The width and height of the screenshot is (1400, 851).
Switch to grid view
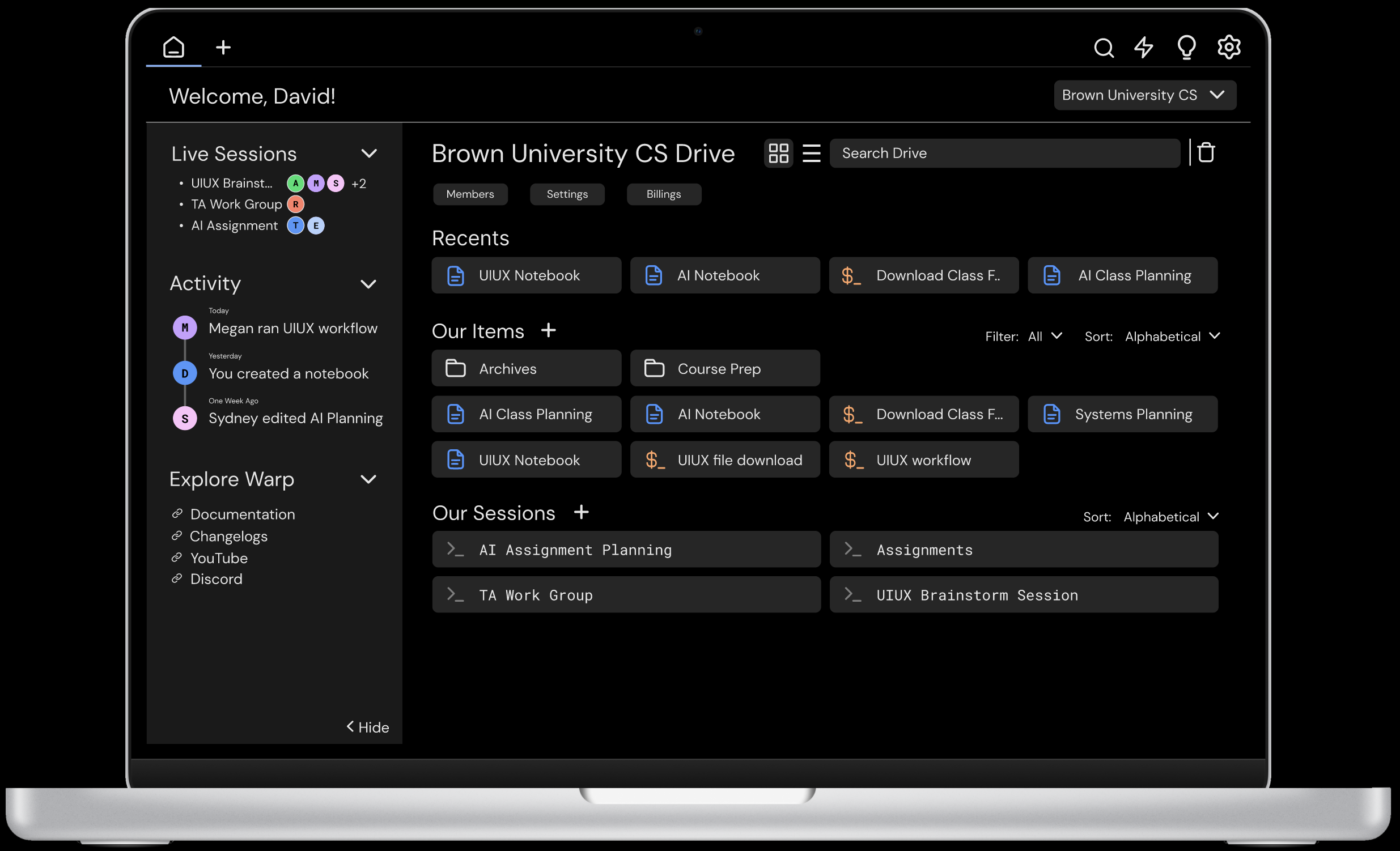[778, 153]
